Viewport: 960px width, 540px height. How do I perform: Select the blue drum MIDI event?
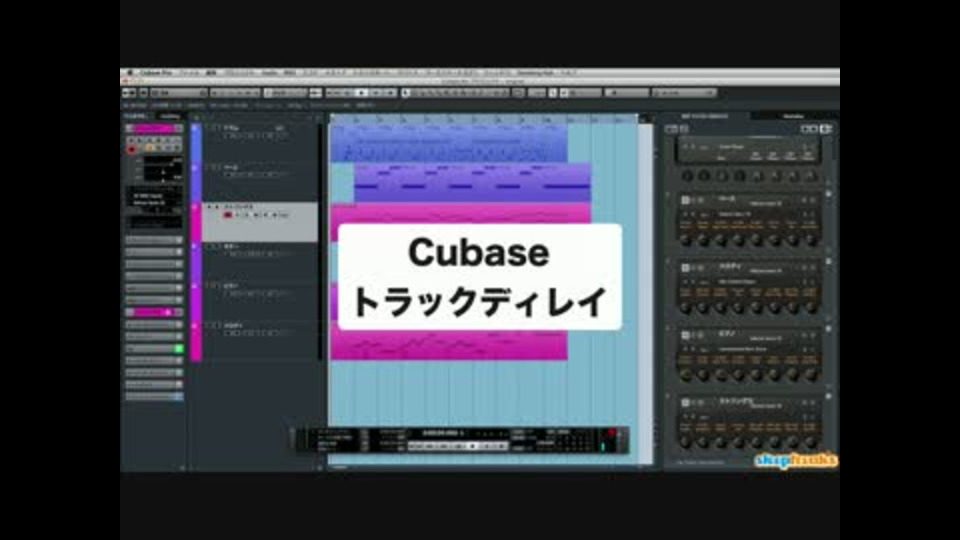tap(449, 143)
